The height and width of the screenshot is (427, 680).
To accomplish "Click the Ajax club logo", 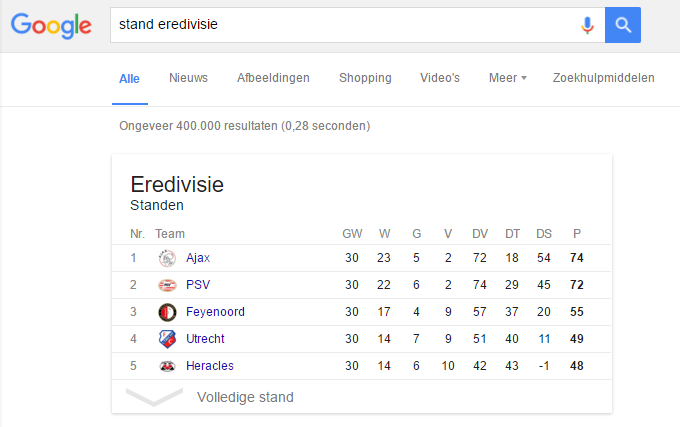I will [167, 258].
